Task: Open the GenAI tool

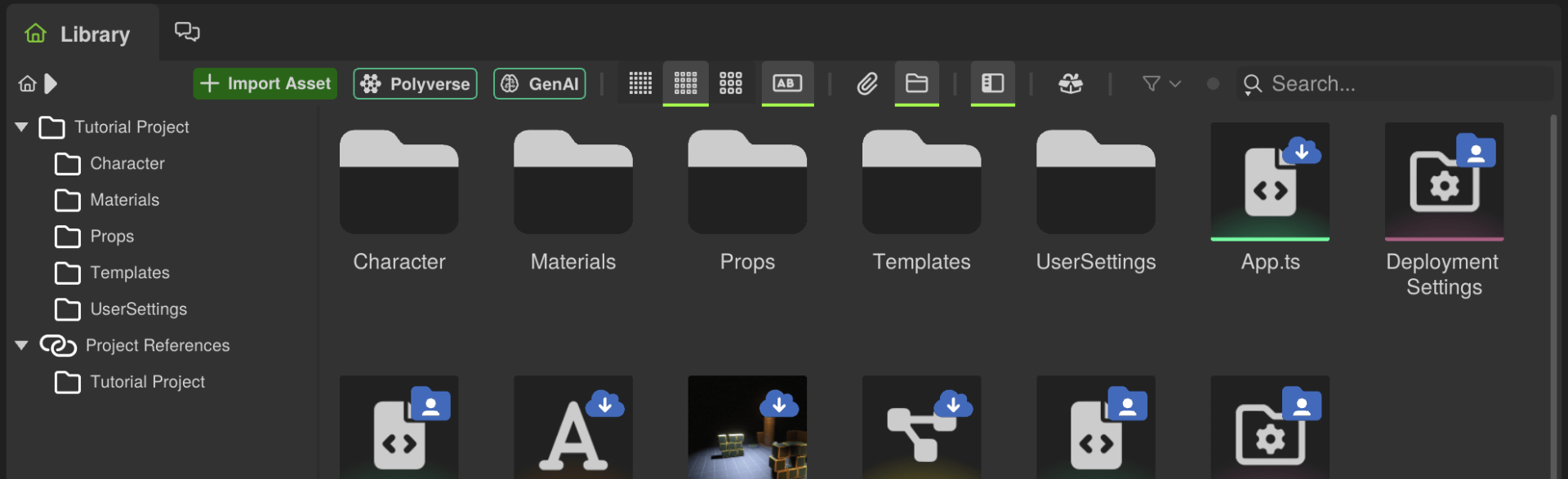Action: [x=539, y=83]
